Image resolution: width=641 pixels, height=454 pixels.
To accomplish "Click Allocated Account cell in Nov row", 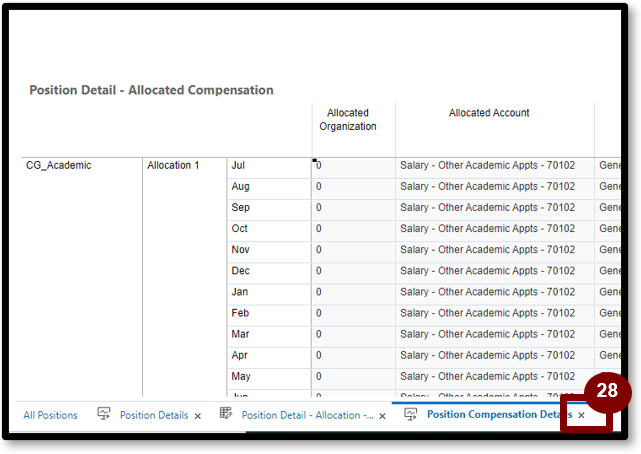I will point(495,250).
